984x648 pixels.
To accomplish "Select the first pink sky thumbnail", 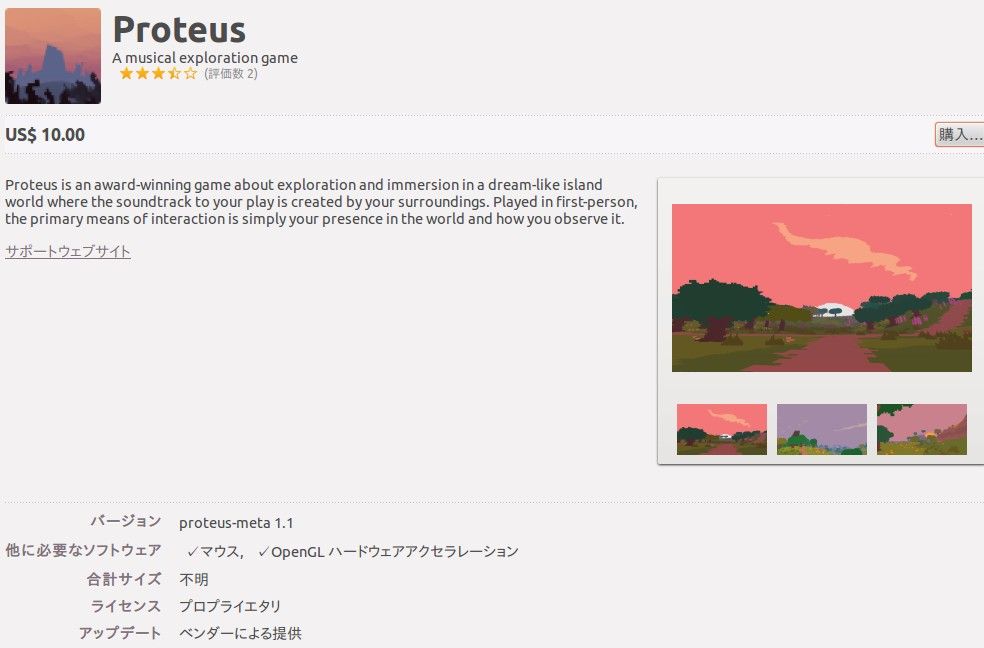I will (x=722, y=429).
